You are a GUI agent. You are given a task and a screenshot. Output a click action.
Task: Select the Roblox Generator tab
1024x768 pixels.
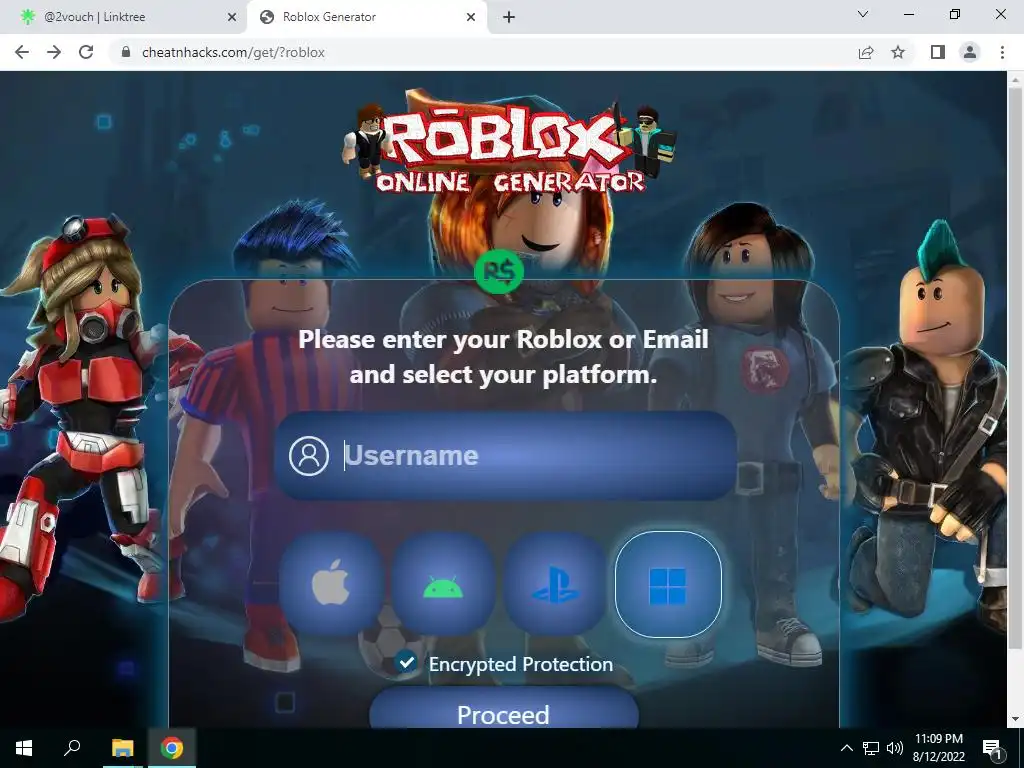[367, 17]
